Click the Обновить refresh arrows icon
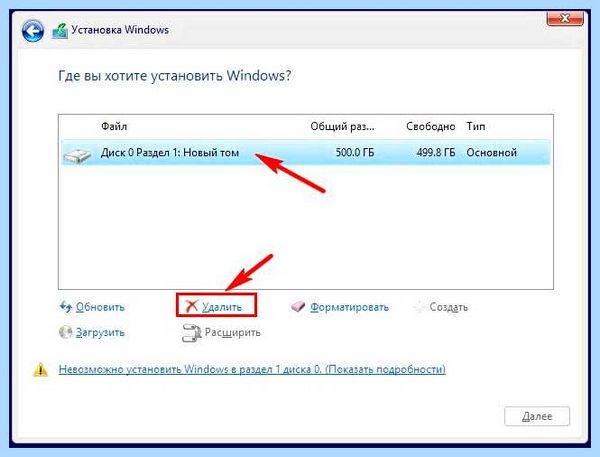Viewport: 600px width, 457px height. coord(66,307)
